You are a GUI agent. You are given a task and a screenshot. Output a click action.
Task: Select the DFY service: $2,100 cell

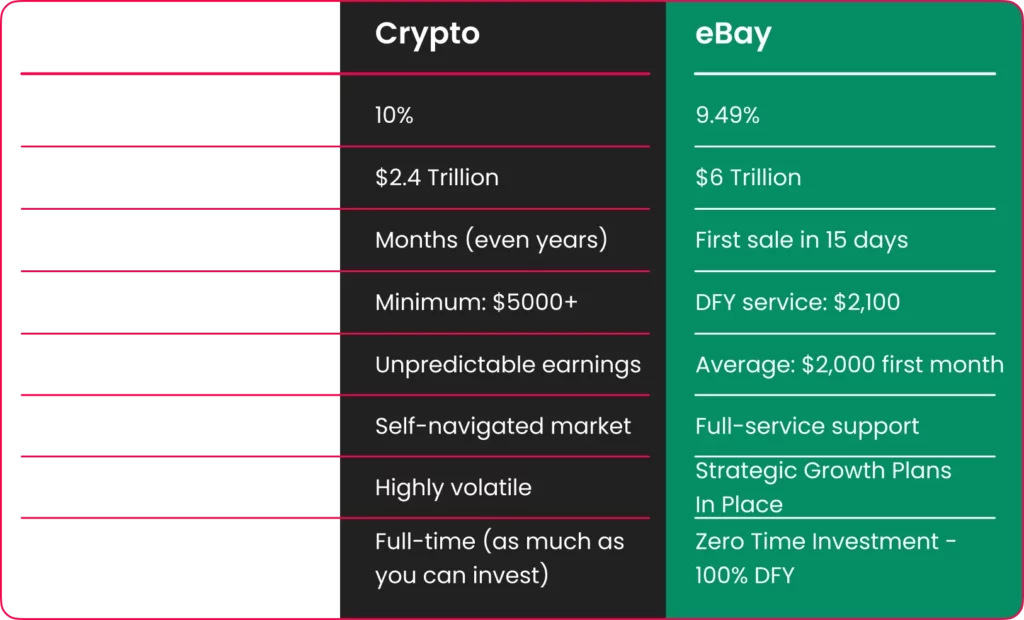(x=797, y=302)
